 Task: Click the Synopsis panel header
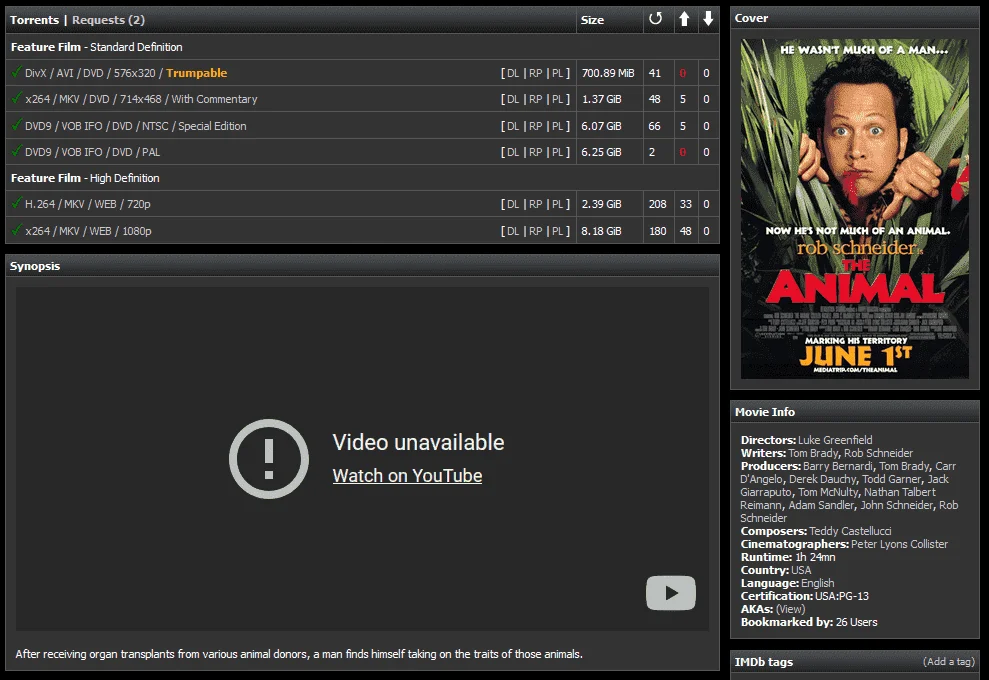362,266
